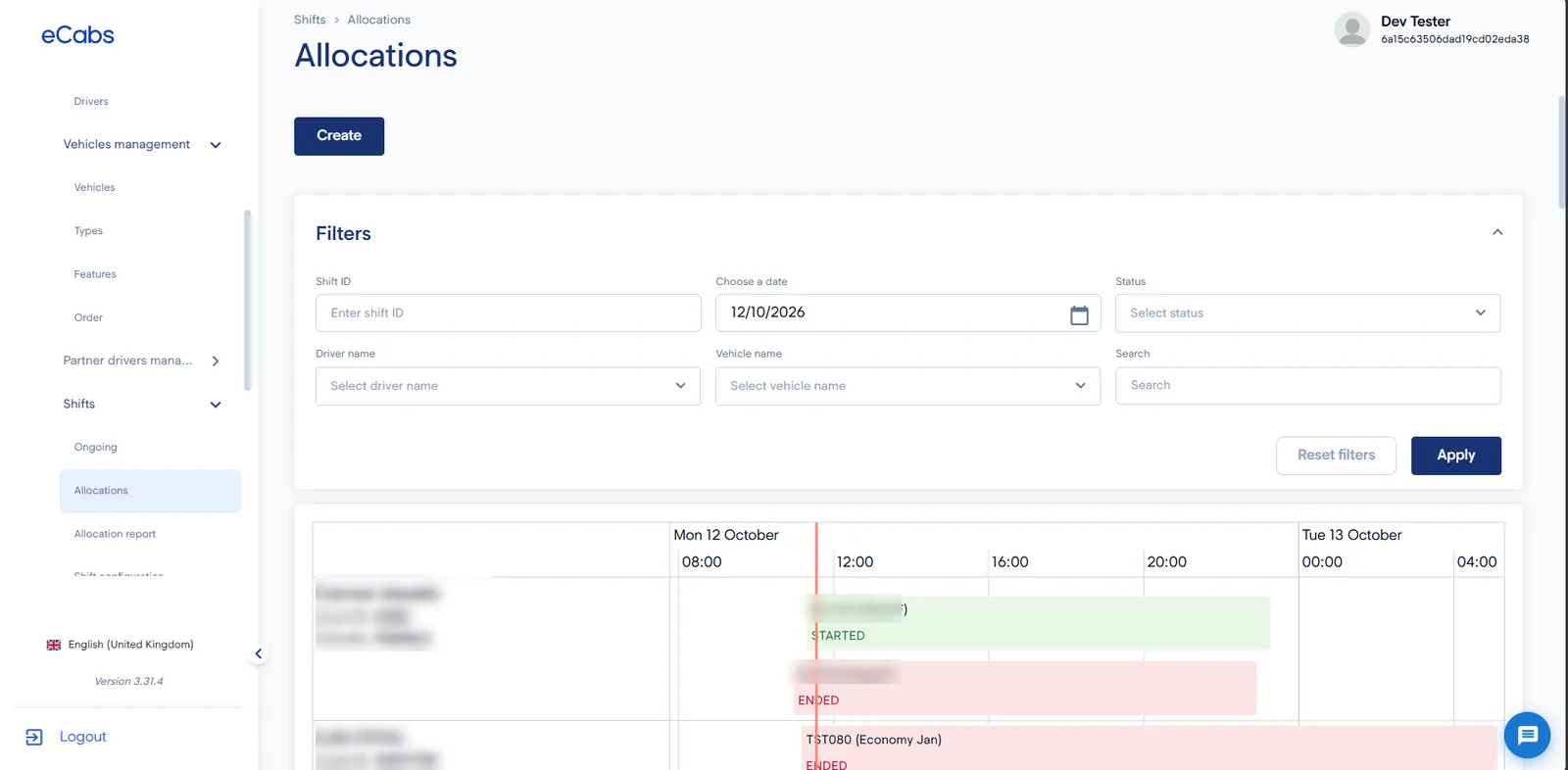Focus the Enter shift ID field
The width and height of the screenshot is (1568, 770).
(x=508, y=313)
